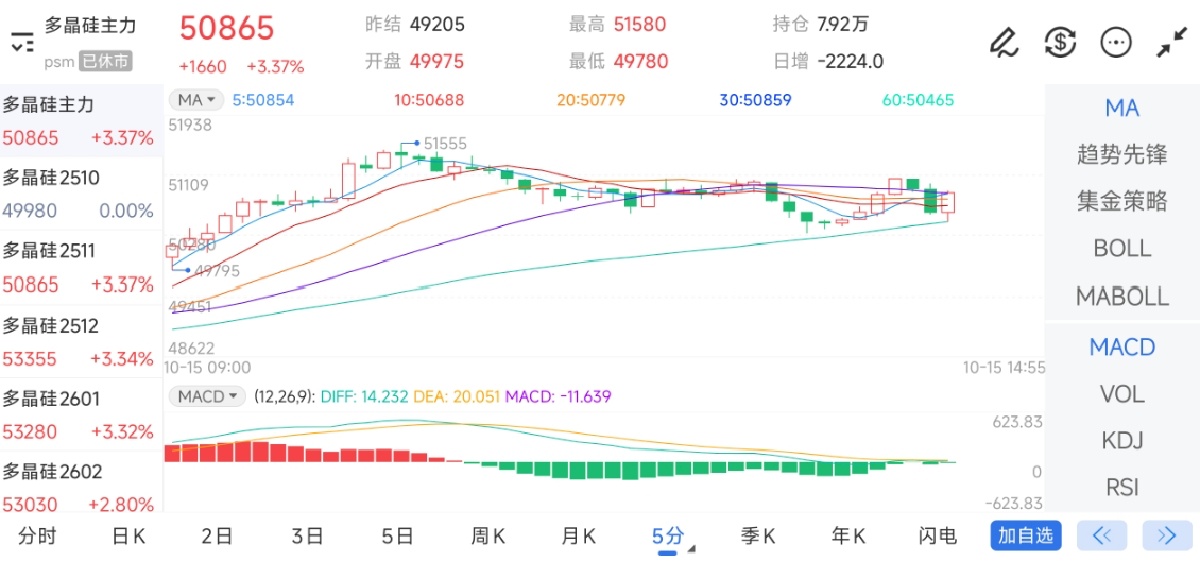Tap the drawing pencil tool icon
The height and width of the screenshot is (573, 1200).
click(1003, 42)
